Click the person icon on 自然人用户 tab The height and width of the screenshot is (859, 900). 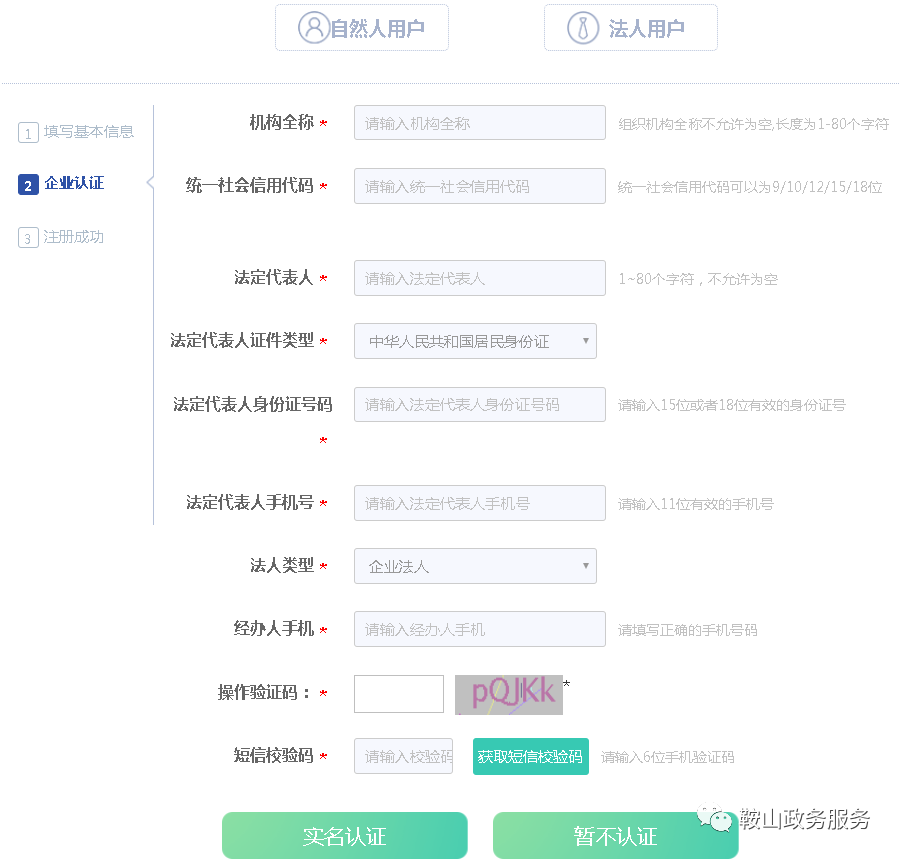(312, 27)
